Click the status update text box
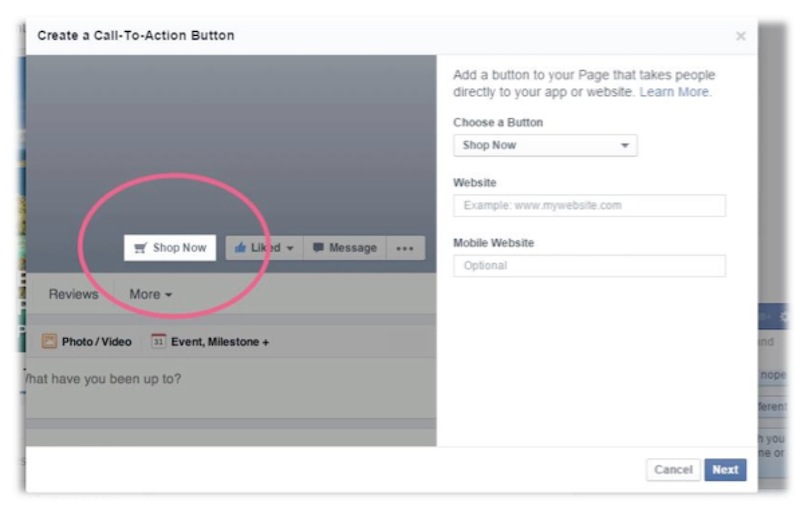Image resolution: width=800 pixels, height=524 pixels. pyautogui.click(x=231, y=388)
